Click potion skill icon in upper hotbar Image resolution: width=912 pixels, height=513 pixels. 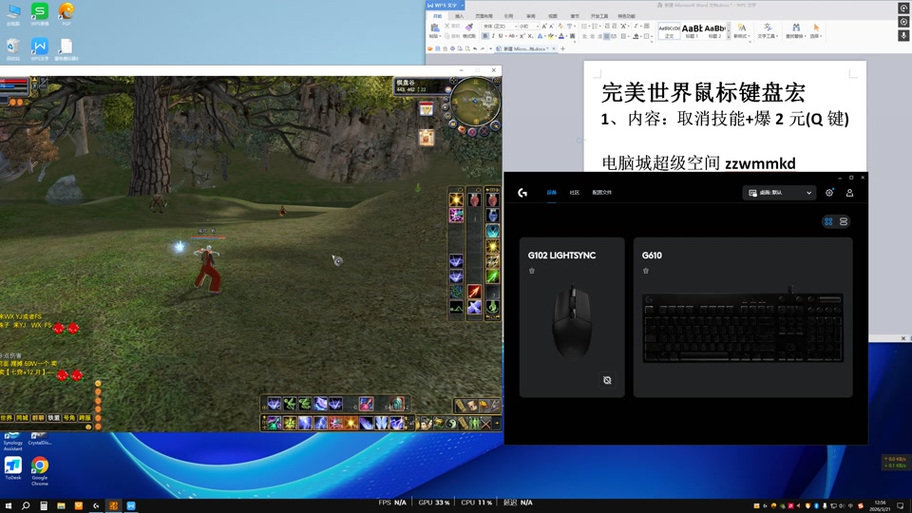click(366, 403)
